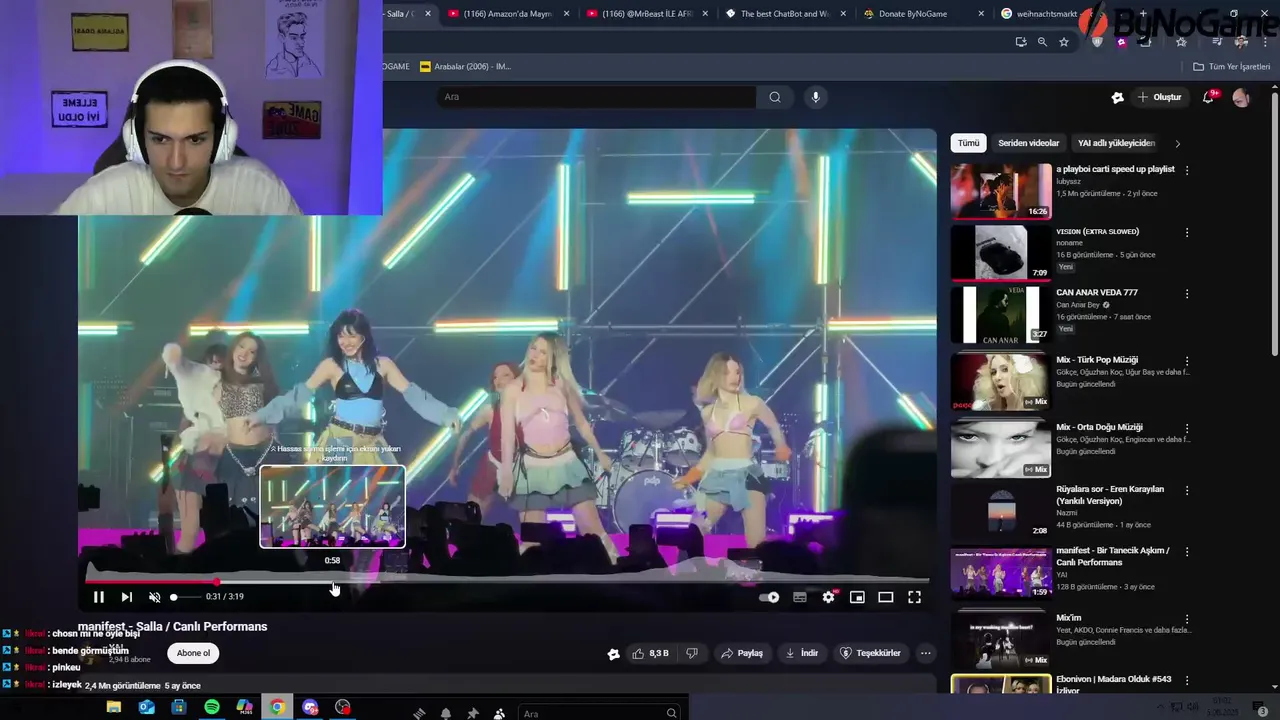Open Outlook from the taskbar
Screen dimensions: 1280x720
pyautogui.click(x=147, y=707)
